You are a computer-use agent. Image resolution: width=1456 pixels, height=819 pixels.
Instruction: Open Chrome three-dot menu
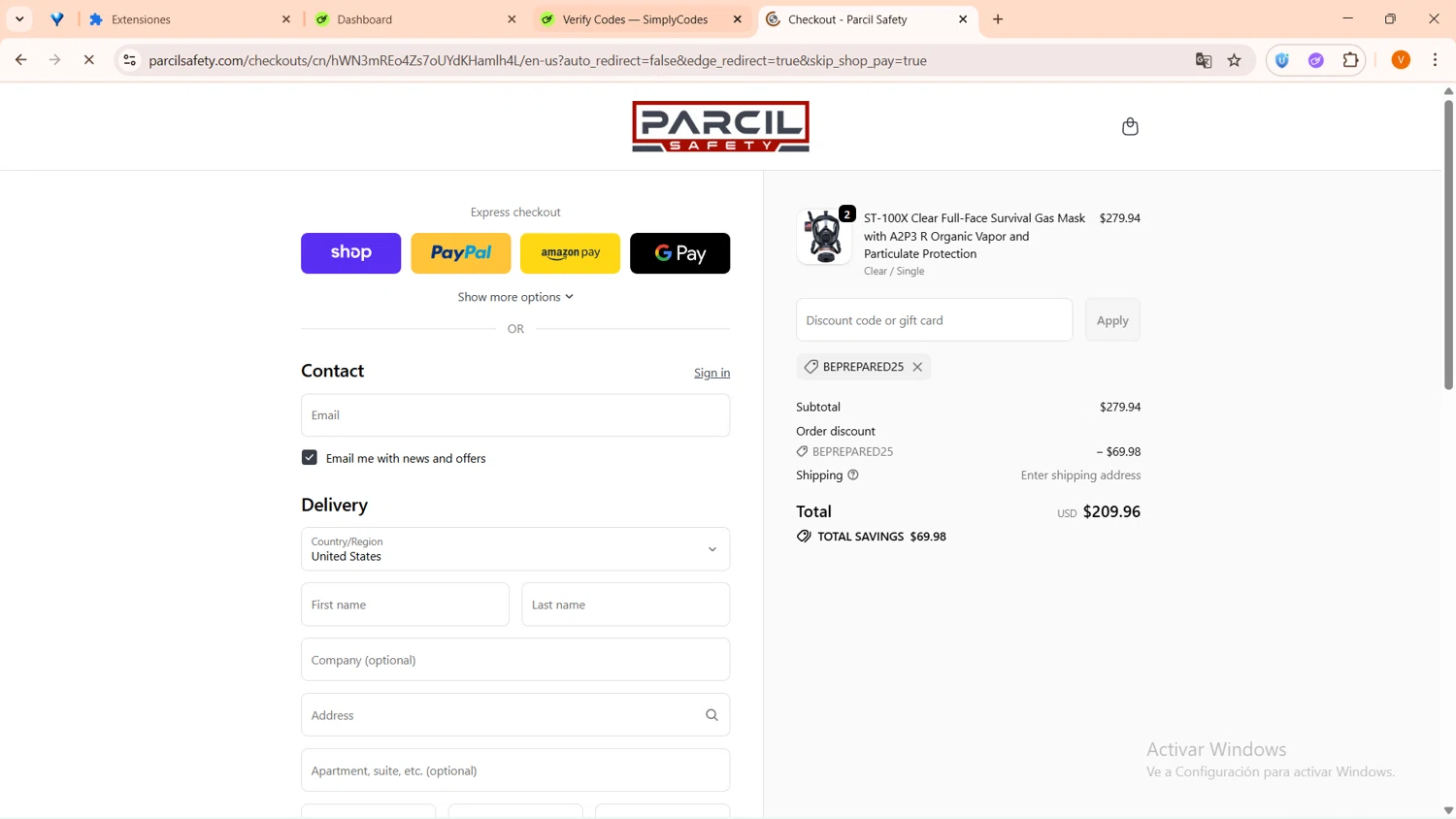[1435, 60]
